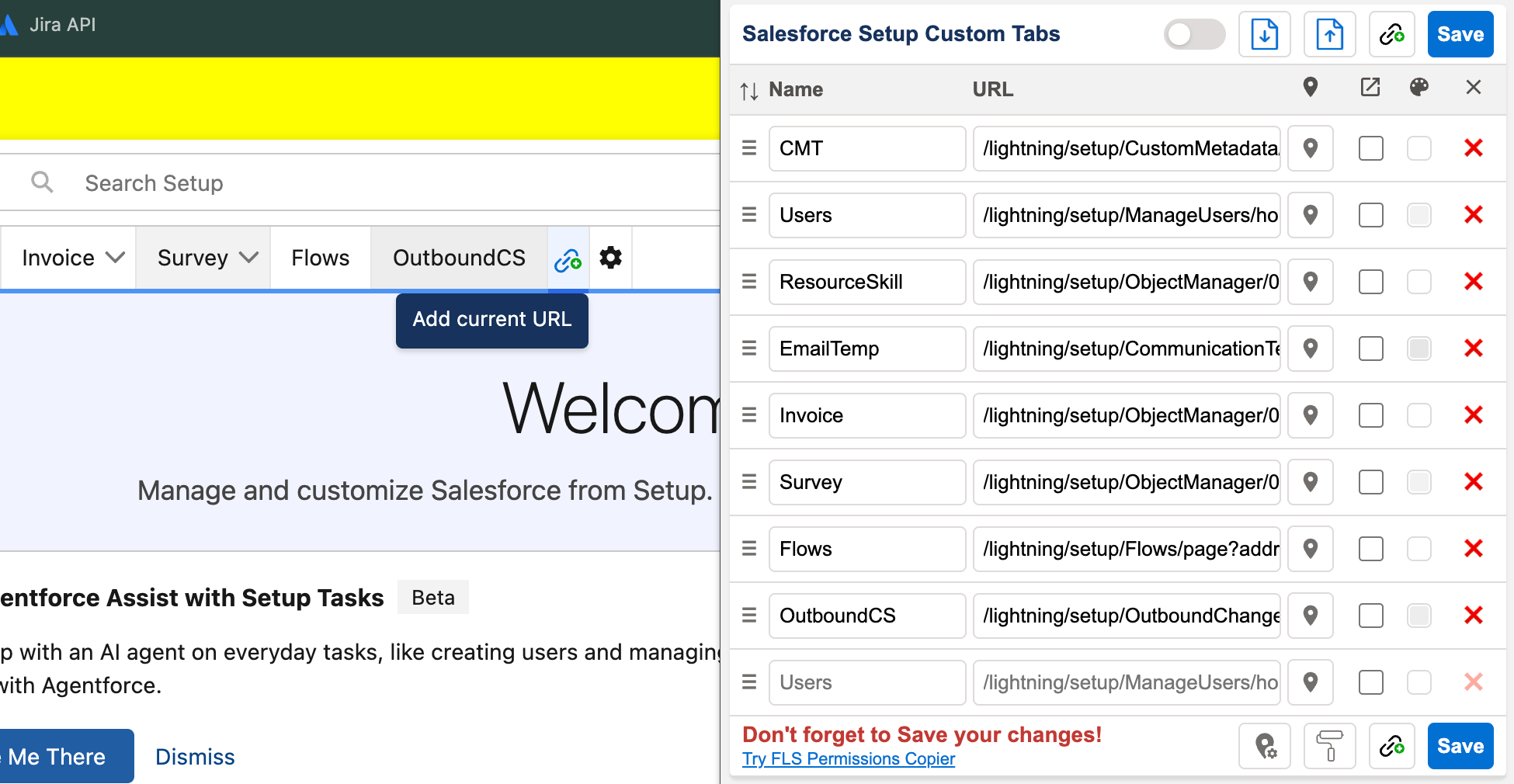This screenshot has width=1514, height=784.
Task: Open the OutboundCS tab
Action: point(459,258)
